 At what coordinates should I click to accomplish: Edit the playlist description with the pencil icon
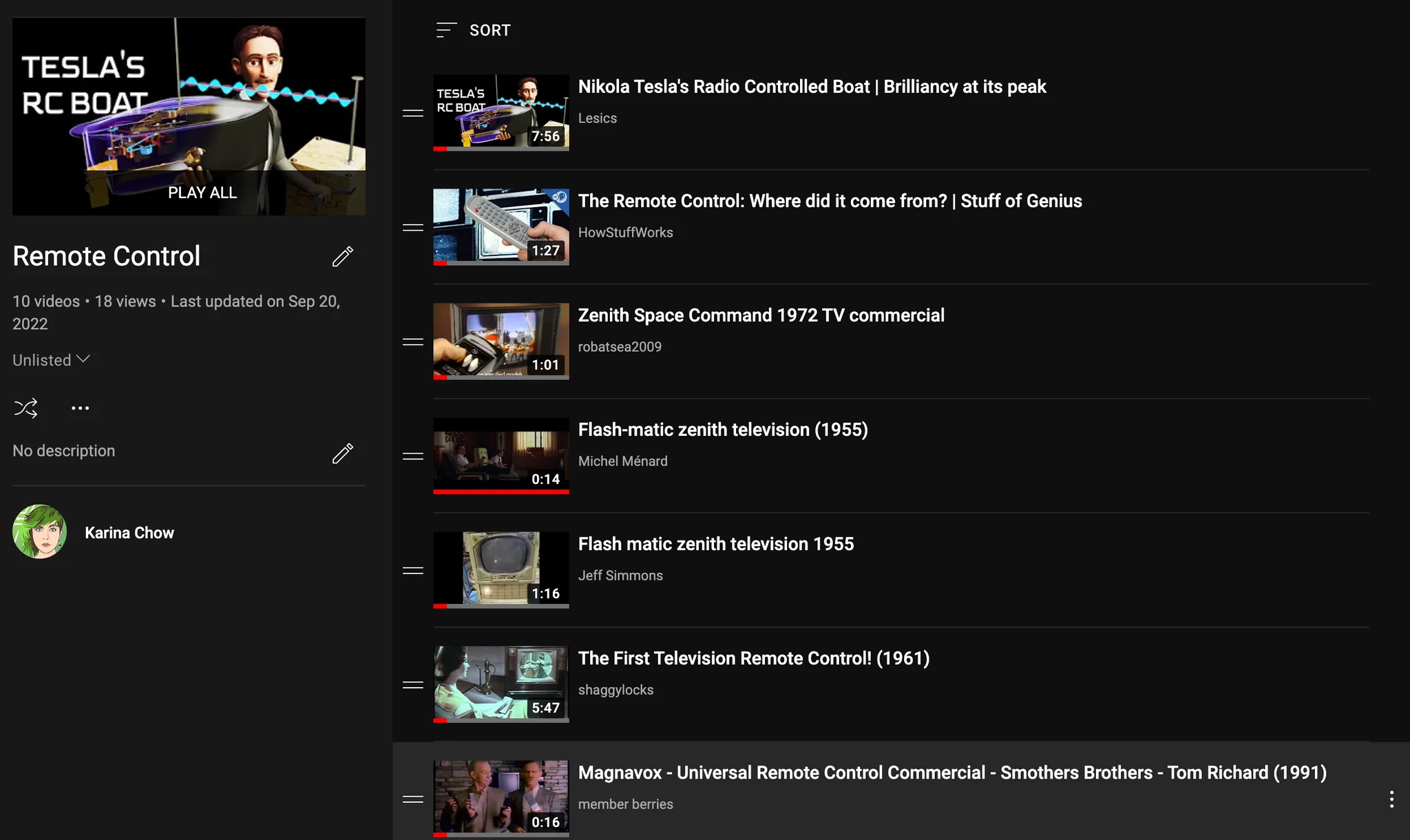(343, 454)
